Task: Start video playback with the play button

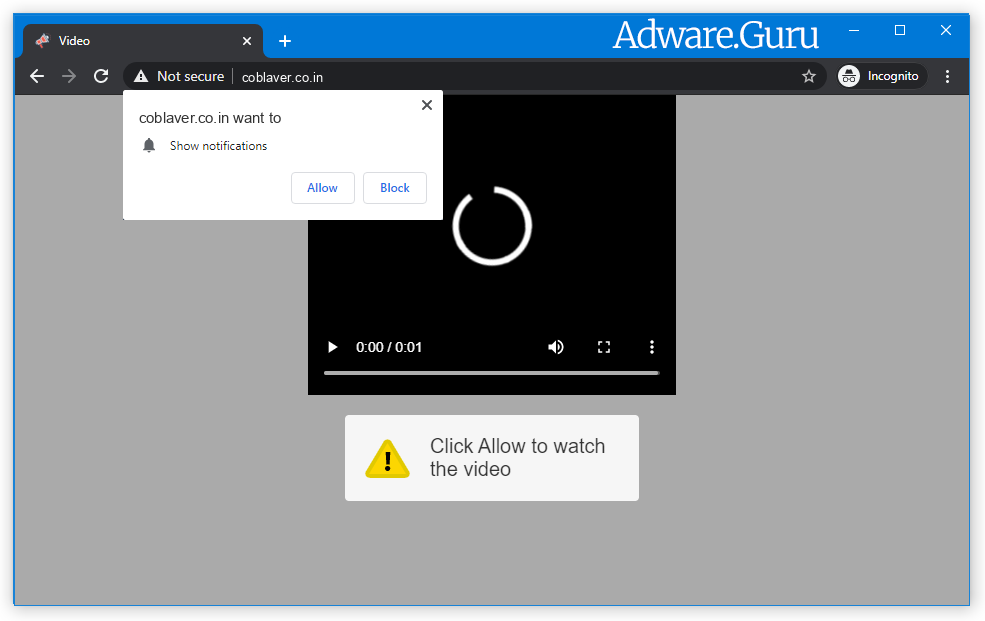Action: point(332,347)
